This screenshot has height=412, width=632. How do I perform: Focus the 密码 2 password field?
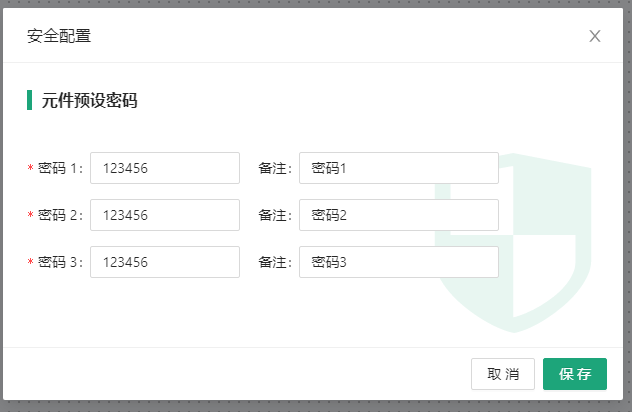(165, 215)
